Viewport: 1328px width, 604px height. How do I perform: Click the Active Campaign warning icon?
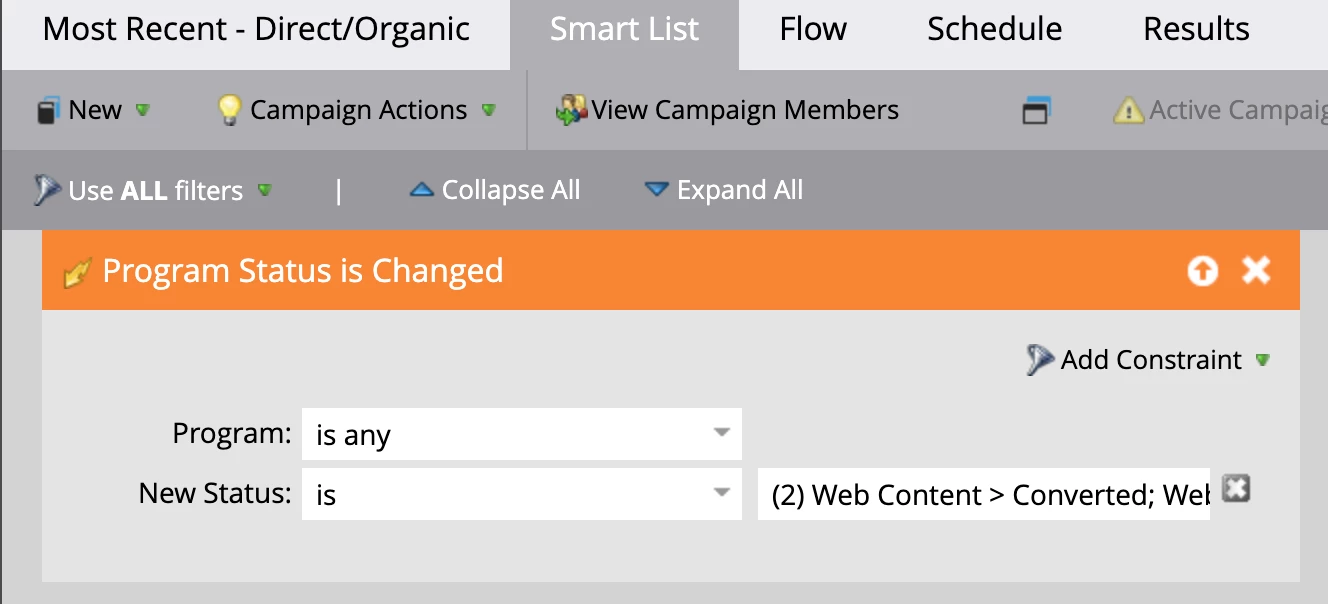[1128, 110]
